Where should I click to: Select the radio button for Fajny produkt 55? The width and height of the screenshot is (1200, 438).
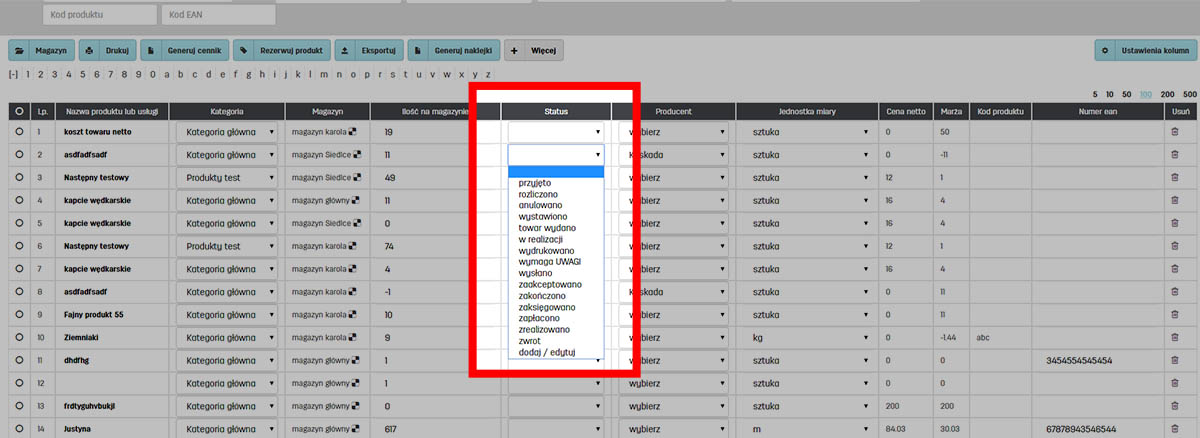(19, 314)
